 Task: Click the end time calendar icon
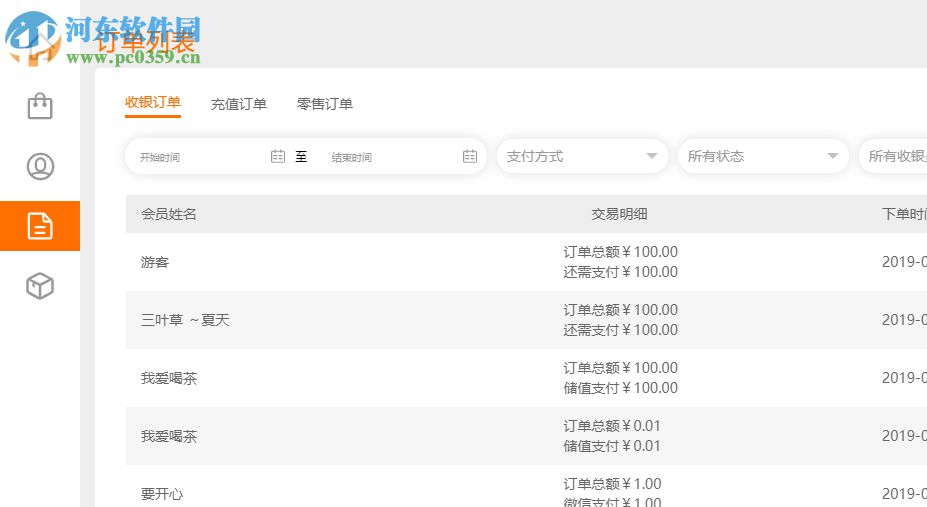click(x=470, y=156)
